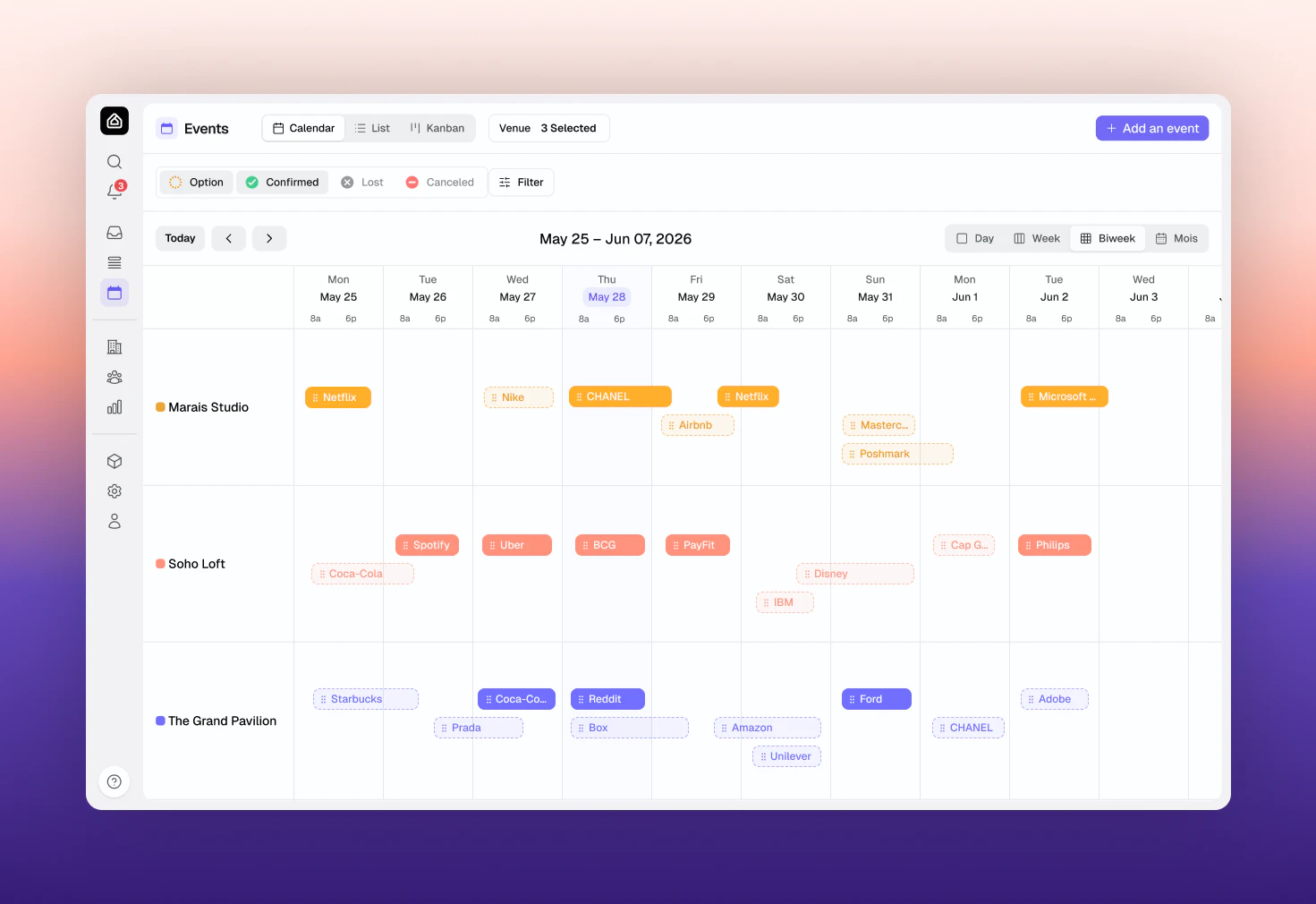This screenshot has width=1316, height=904.
Task: Toggle the Confirmed status filter
Action: tap(282, 183)
